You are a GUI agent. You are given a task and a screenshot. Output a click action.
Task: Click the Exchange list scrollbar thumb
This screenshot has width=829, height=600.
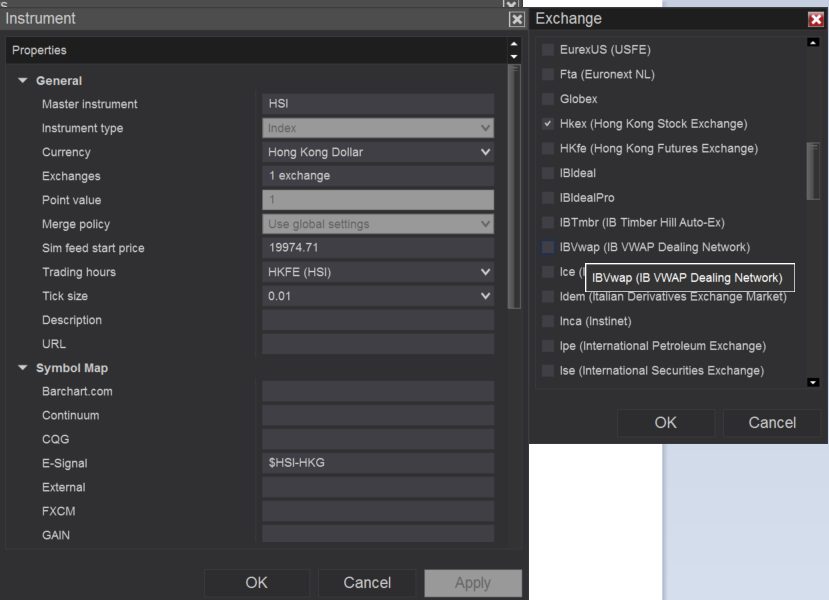813,171
